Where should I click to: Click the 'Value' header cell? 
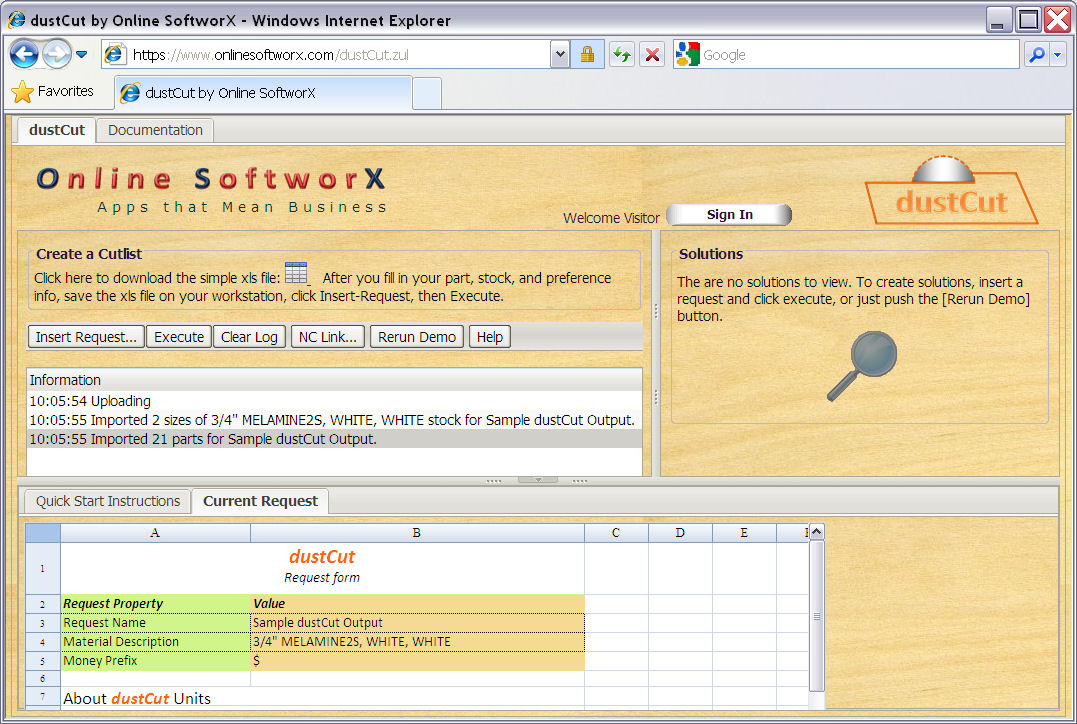pyautogui.click(x=417, y=604)
